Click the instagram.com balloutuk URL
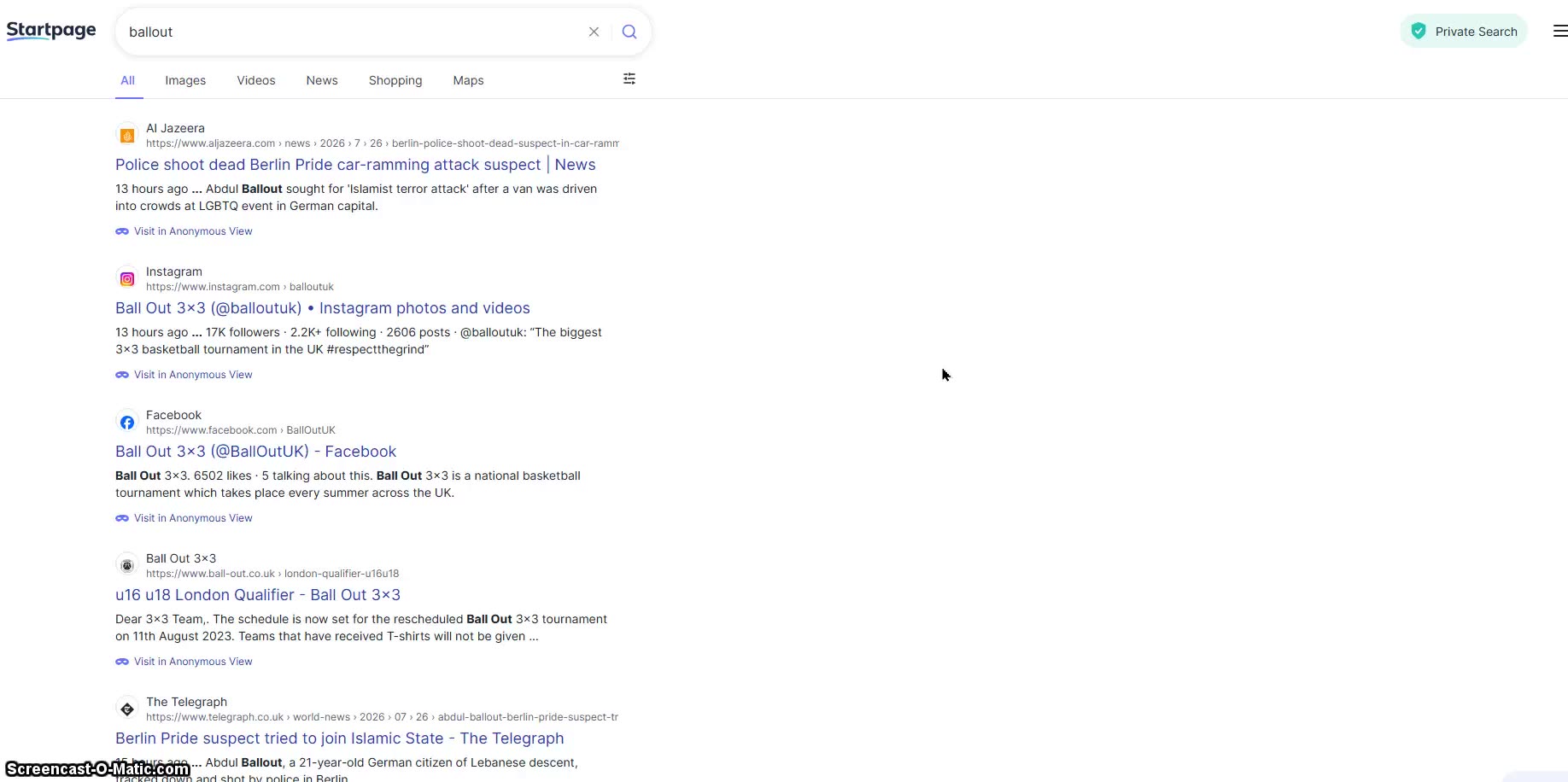 (x=240, y=287)
